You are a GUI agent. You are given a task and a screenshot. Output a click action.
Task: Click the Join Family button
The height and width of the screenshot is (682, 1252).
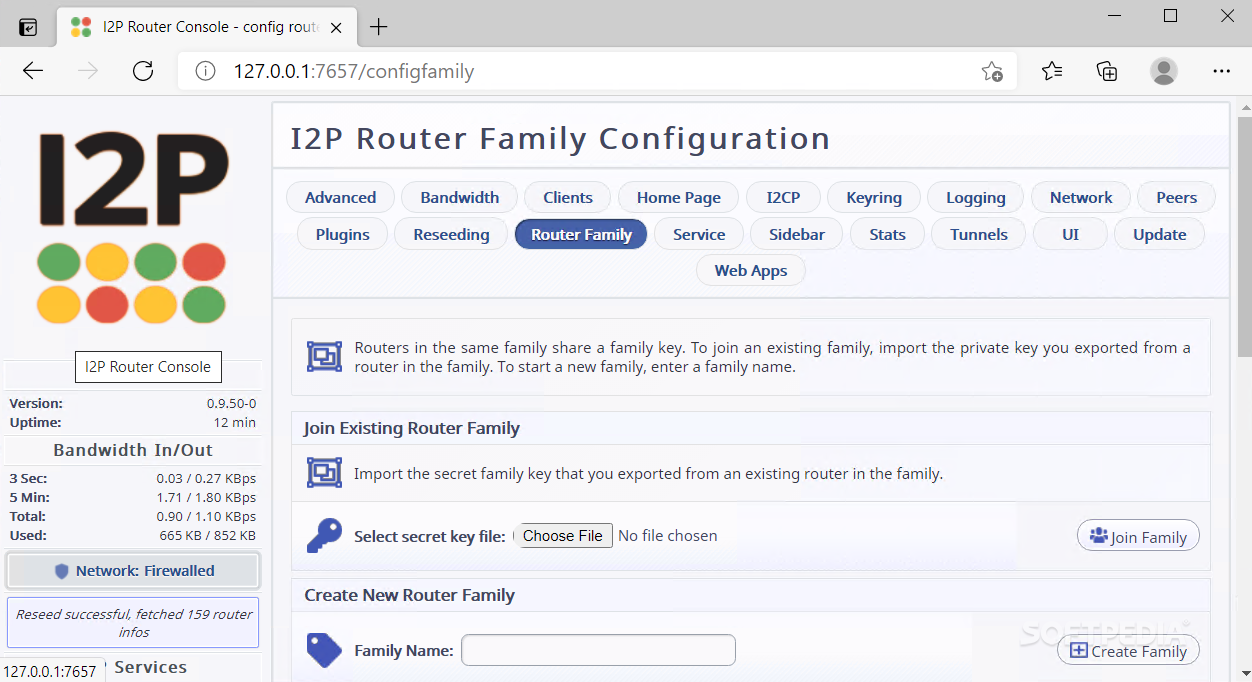(1138, 537)
